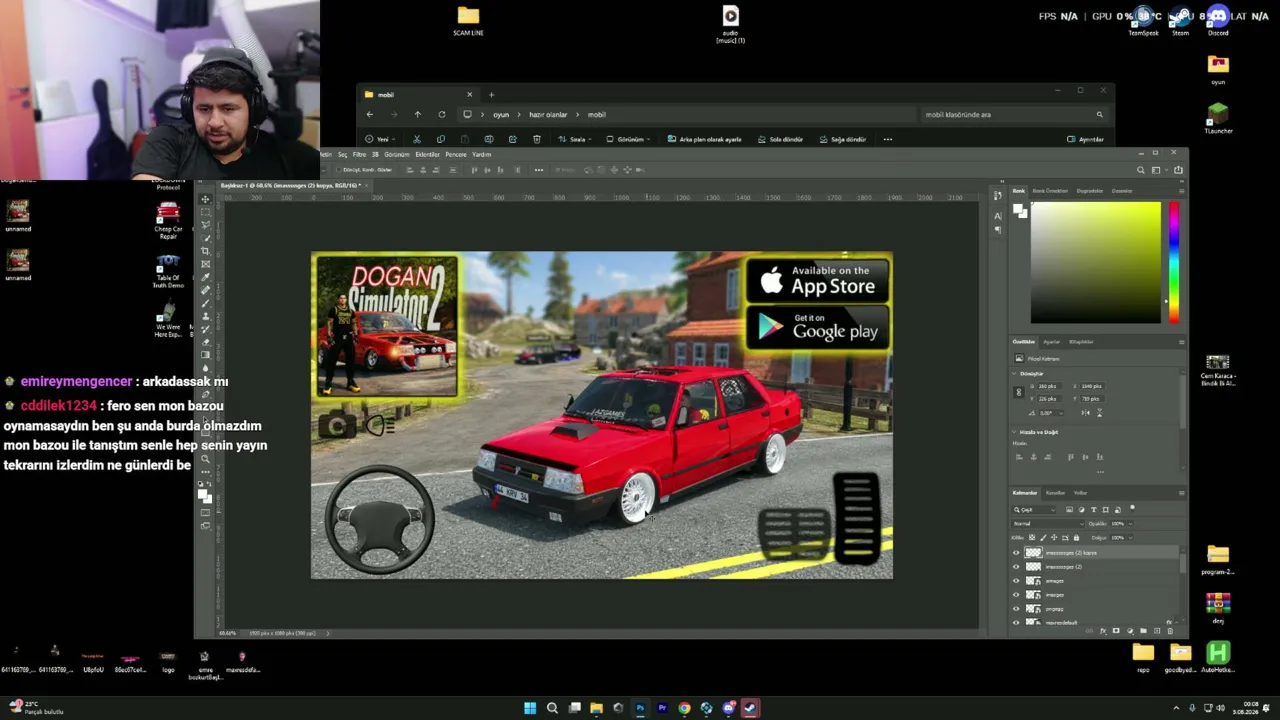This screenshot has width=1280, height=720.
Task: Toggle lock all for the layer
Action: [x=1076, y=537]
